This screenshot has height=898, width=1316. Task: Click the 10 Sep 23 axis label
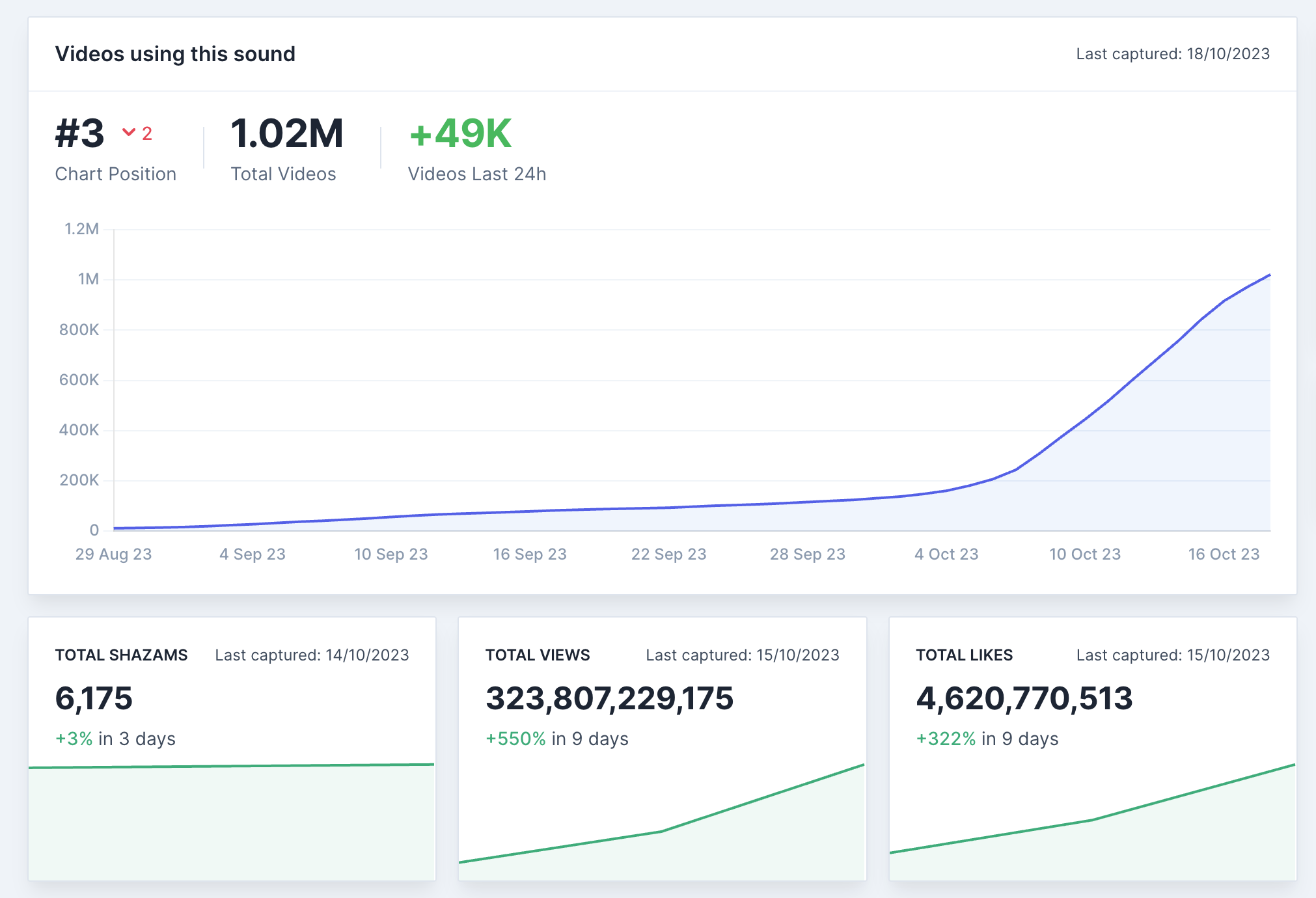pos(391,554)
